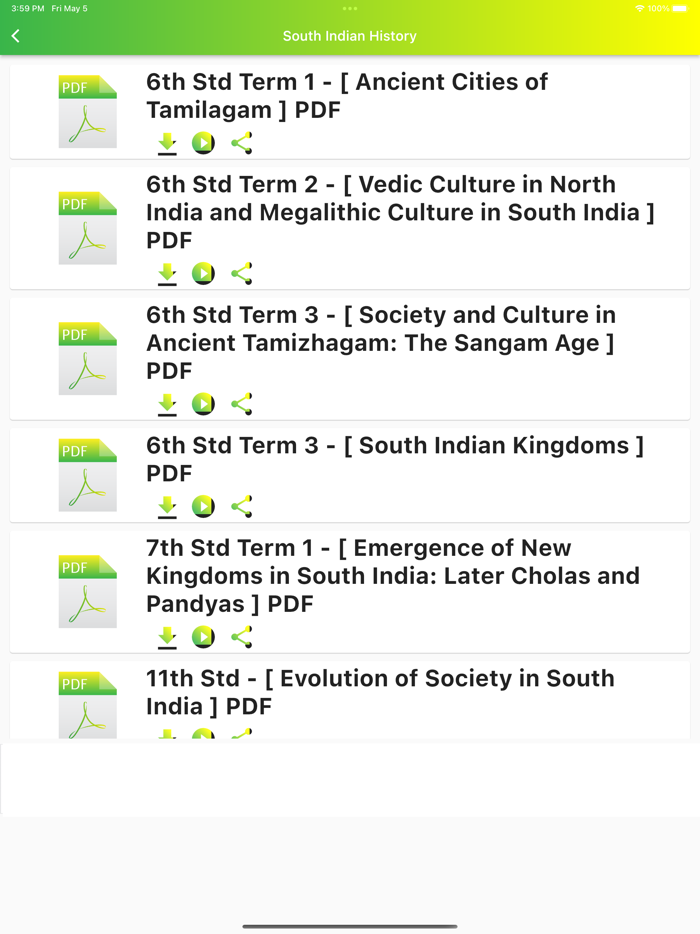Download the 6th Std Term 1 Ancient Cities PDF
The image size is (700, 934).
tap(167, 143)
